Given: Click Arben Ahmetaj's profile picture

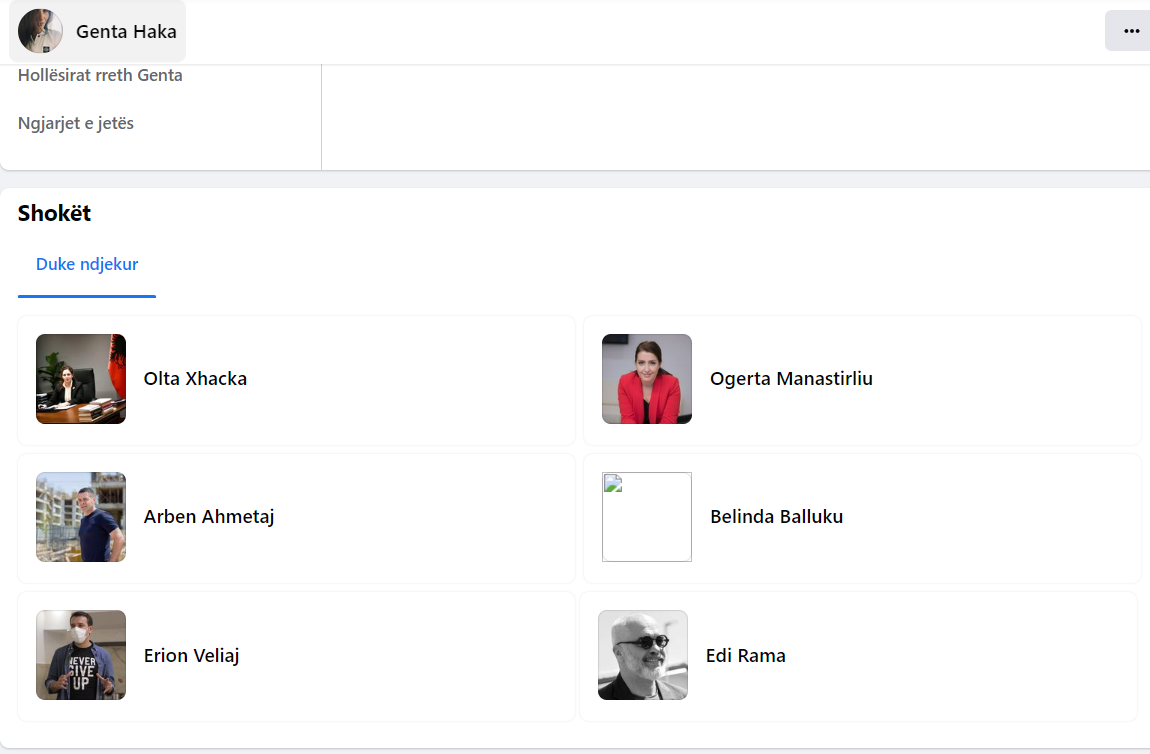Looking at the screenshot, I should click(81, 517).
